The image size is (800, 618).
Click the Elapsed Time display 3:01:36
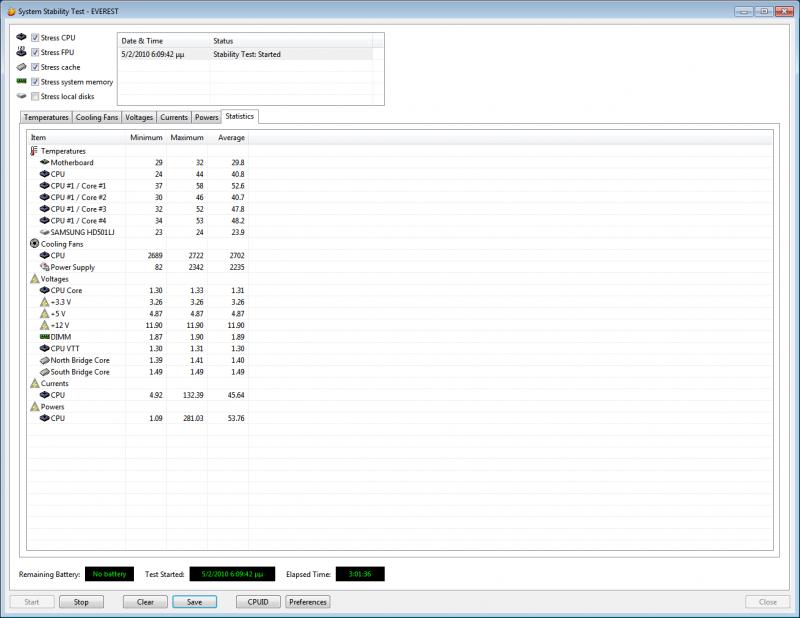pos(360,574)
